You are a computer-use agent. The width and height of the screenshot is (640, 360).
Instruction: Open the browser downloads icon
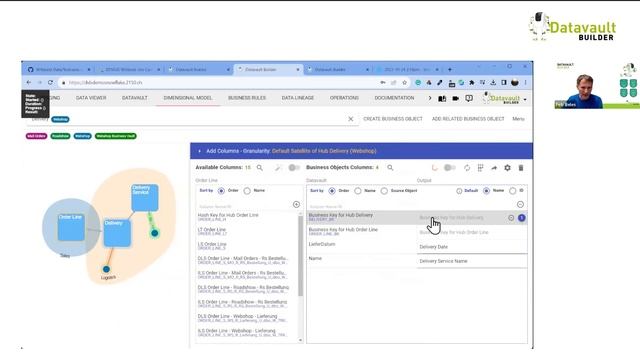tap(493, 82)
